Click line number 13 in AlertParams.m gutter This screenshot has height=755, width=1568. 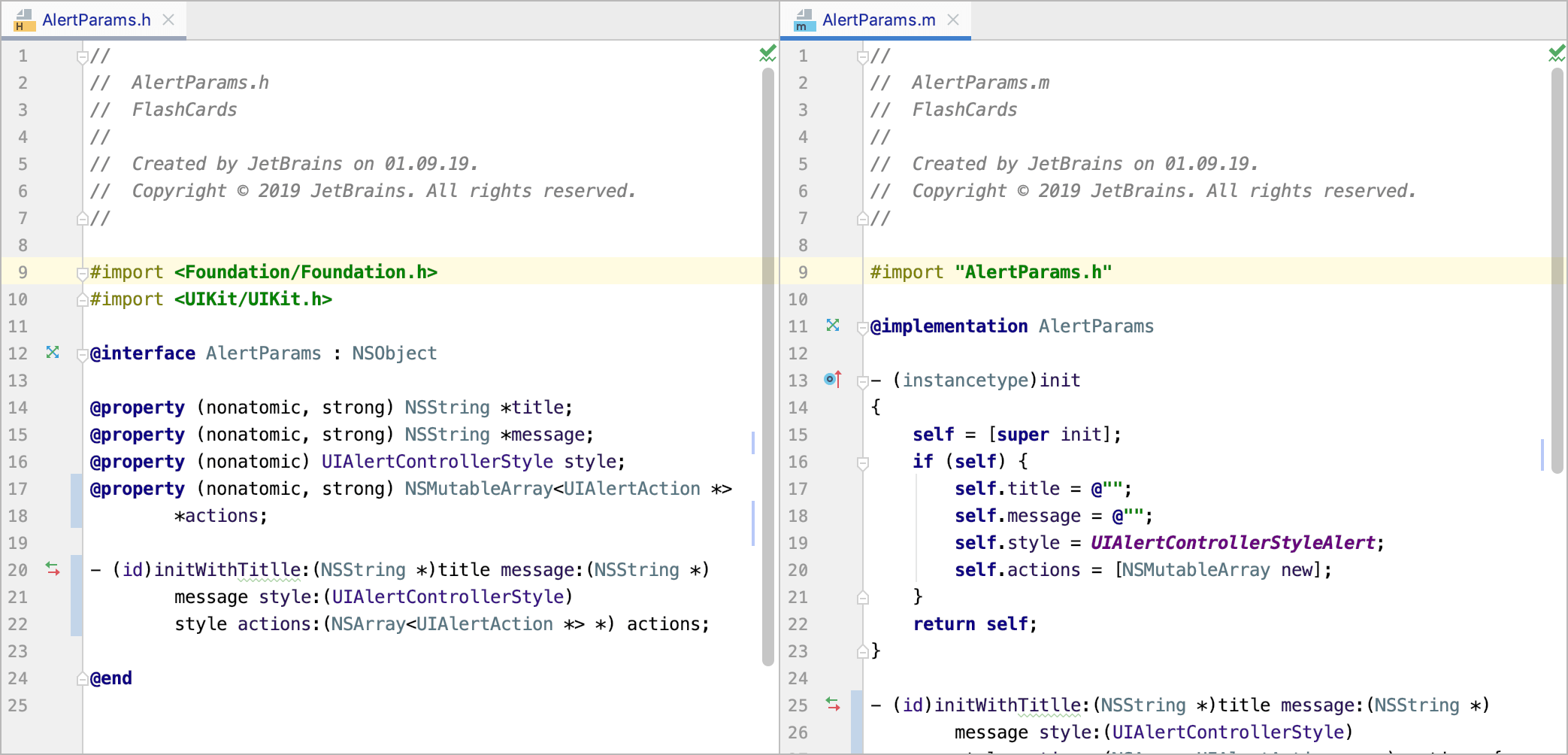(x=798, y=381)
